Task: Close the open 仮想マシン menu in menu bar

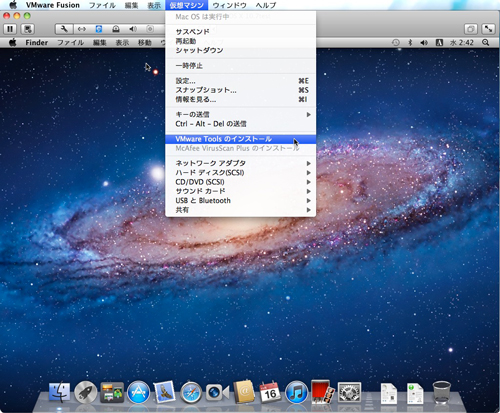Action: pyautogui.click(x=186, y=5)
